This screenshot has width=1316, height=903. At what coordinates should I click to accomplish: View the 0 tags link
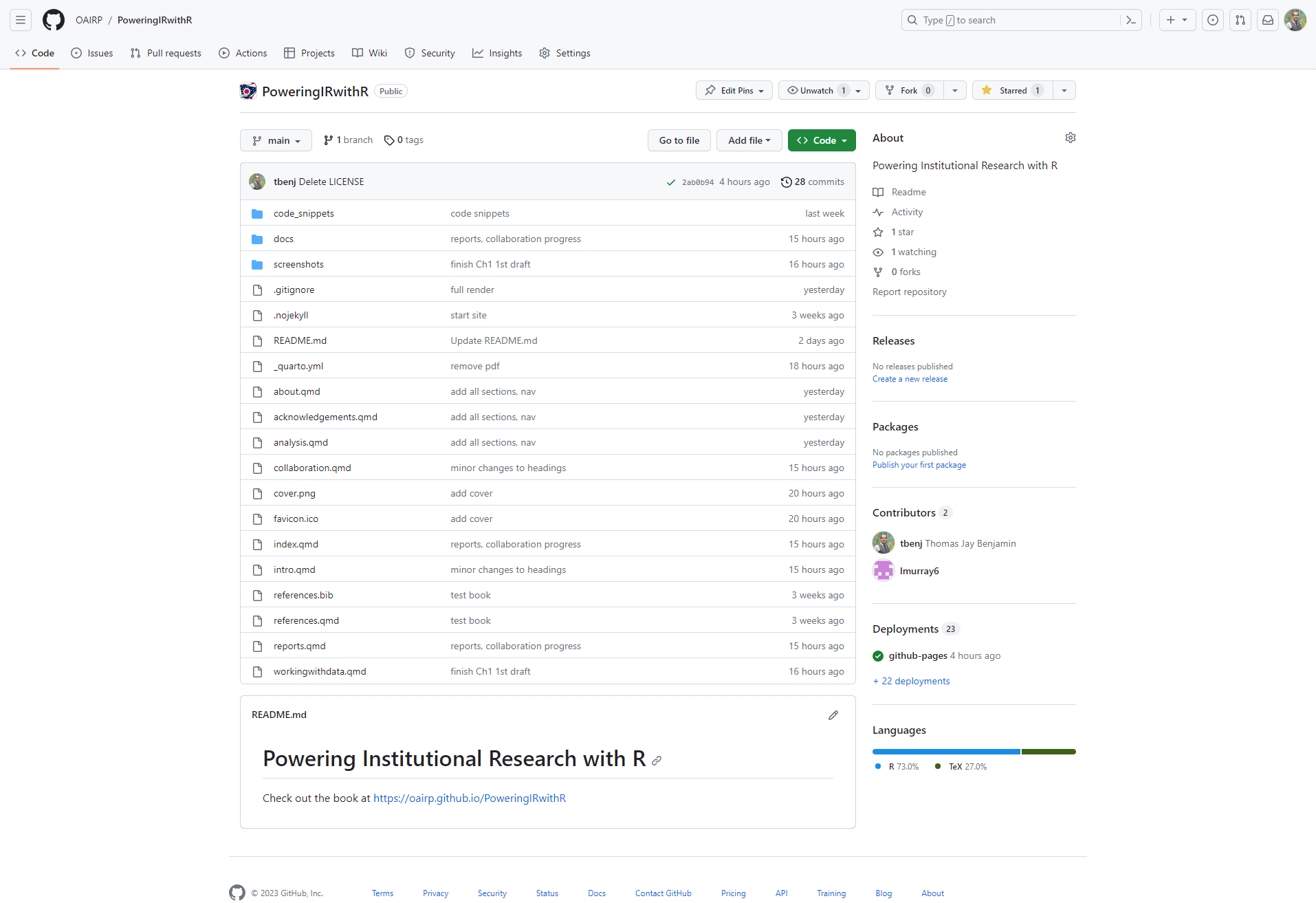[x=404, y=140]
